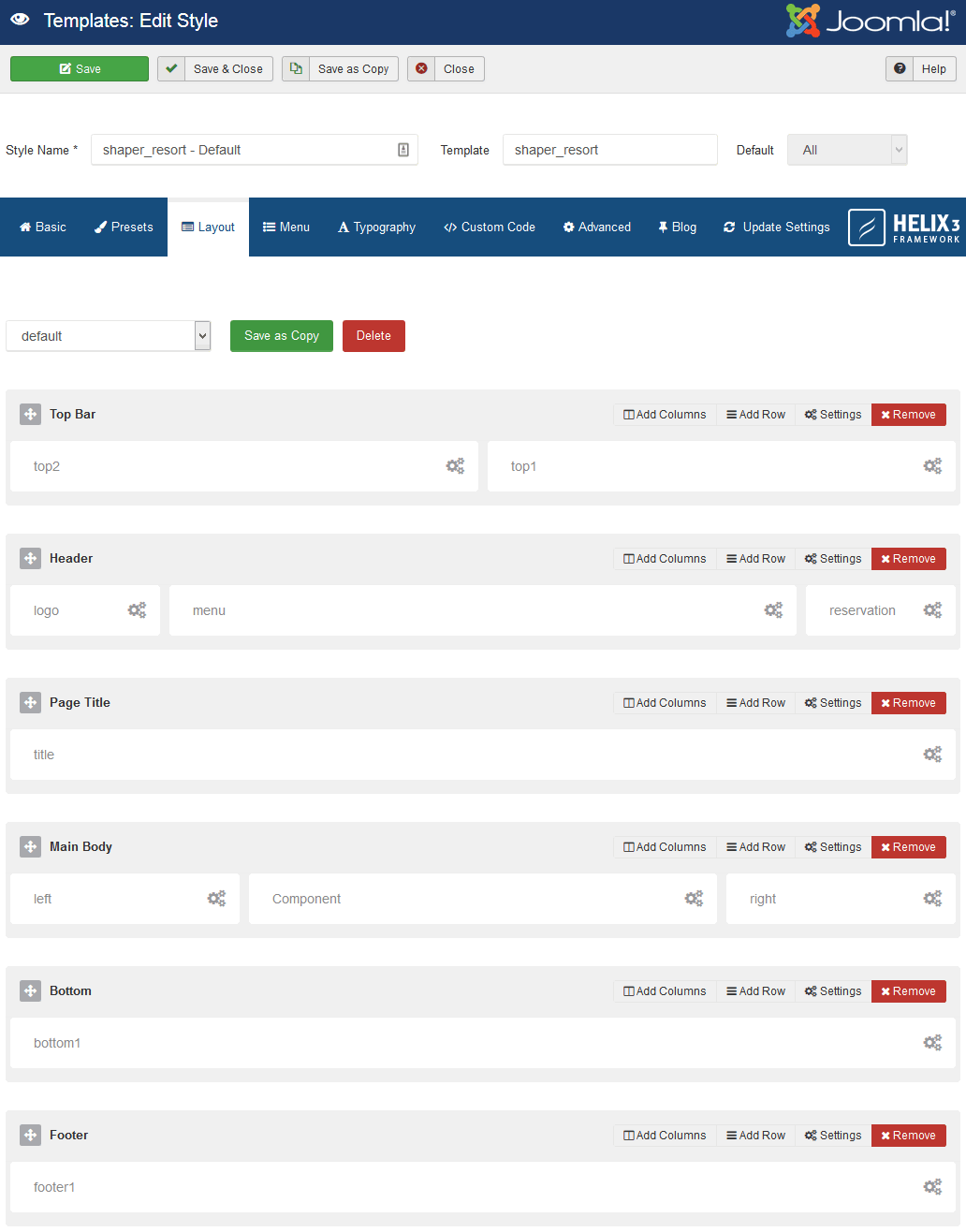Open the Blog tab
This screenshot has width=966, height=1232.
678,227
